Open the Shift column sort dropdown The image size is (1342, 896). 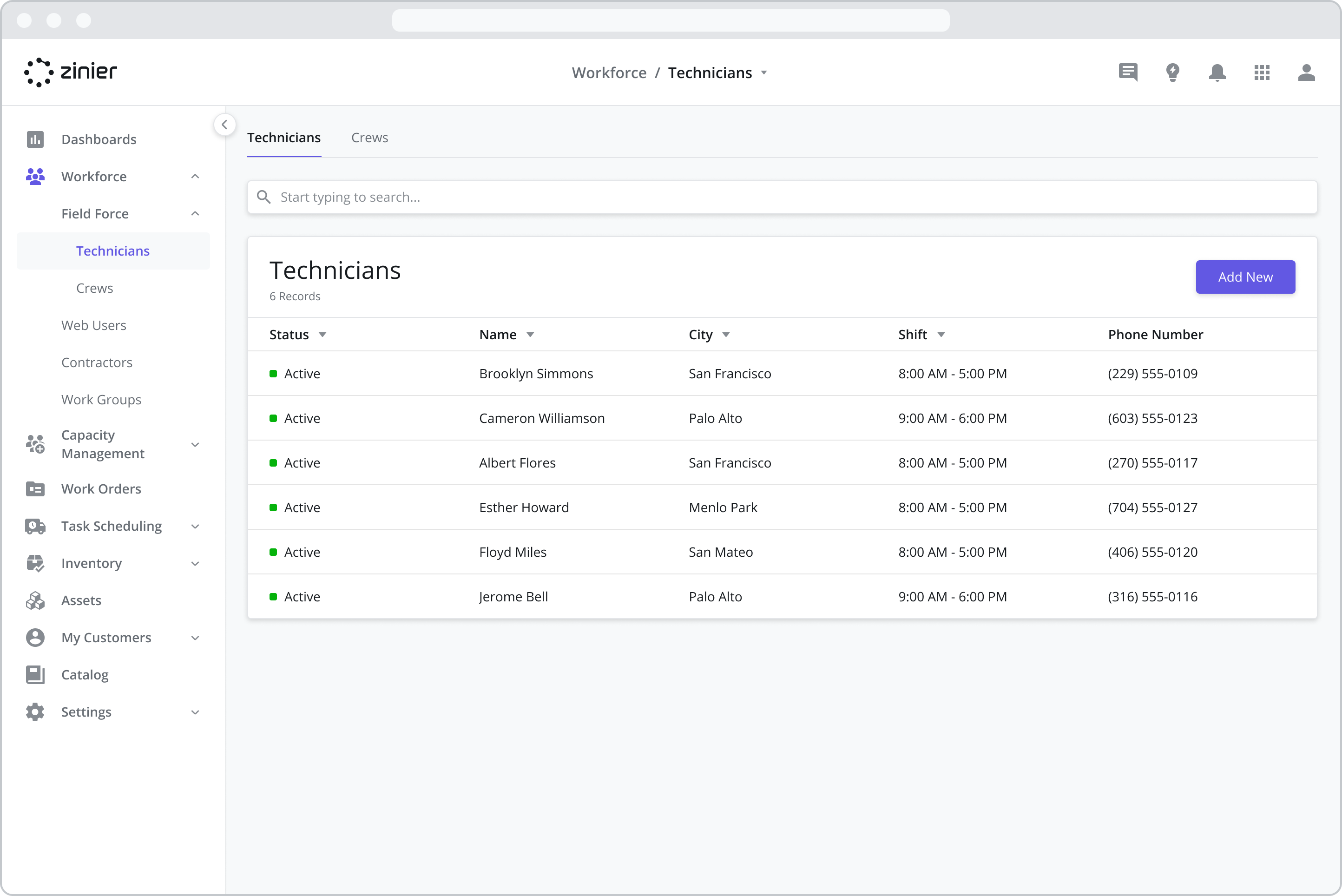[941, 335]
